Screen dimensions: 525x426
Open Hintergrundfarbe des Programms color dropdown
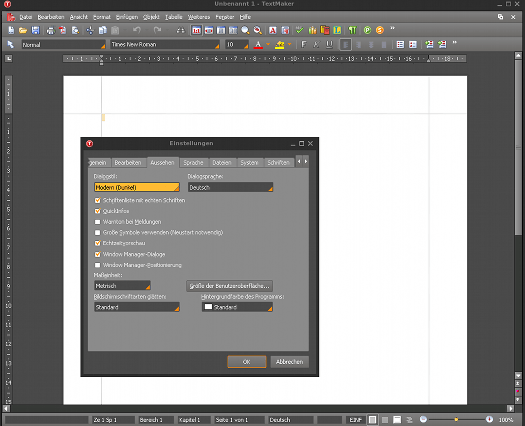[x=237, y=307]
